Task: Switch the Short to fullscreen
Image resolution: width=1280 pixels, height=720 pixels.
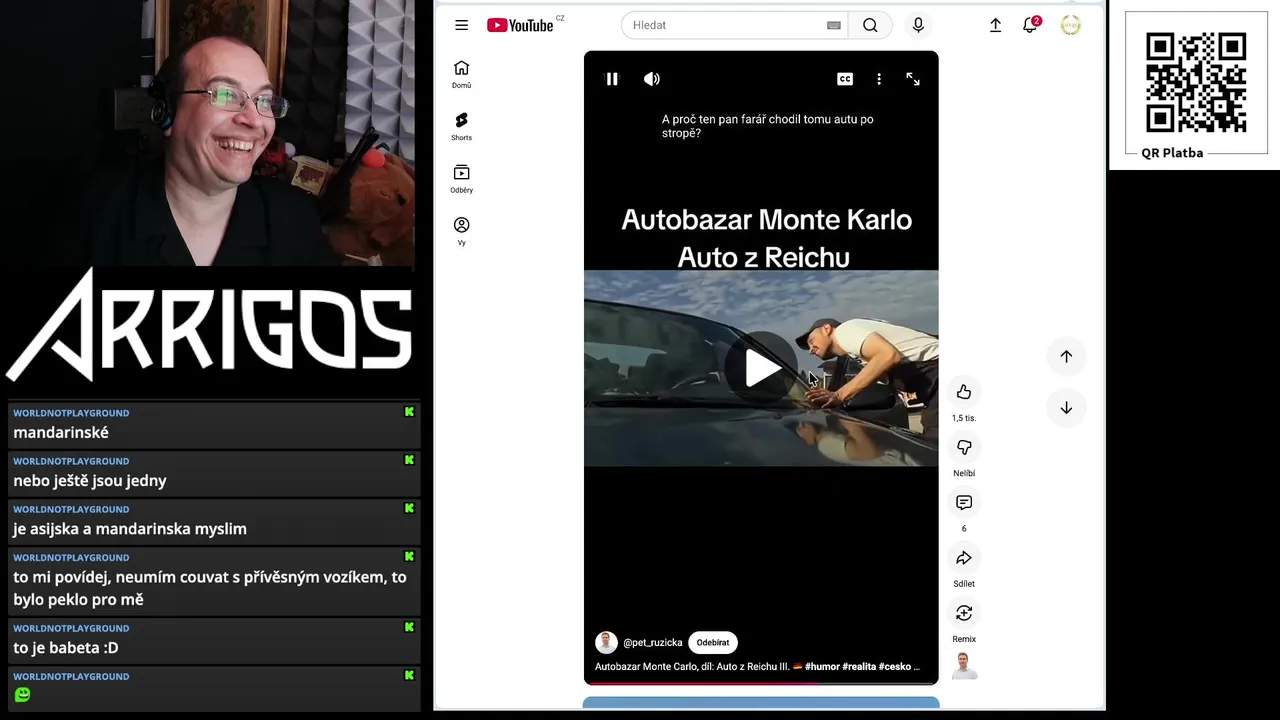Action: pyautogui.click(x=913, y=79)
